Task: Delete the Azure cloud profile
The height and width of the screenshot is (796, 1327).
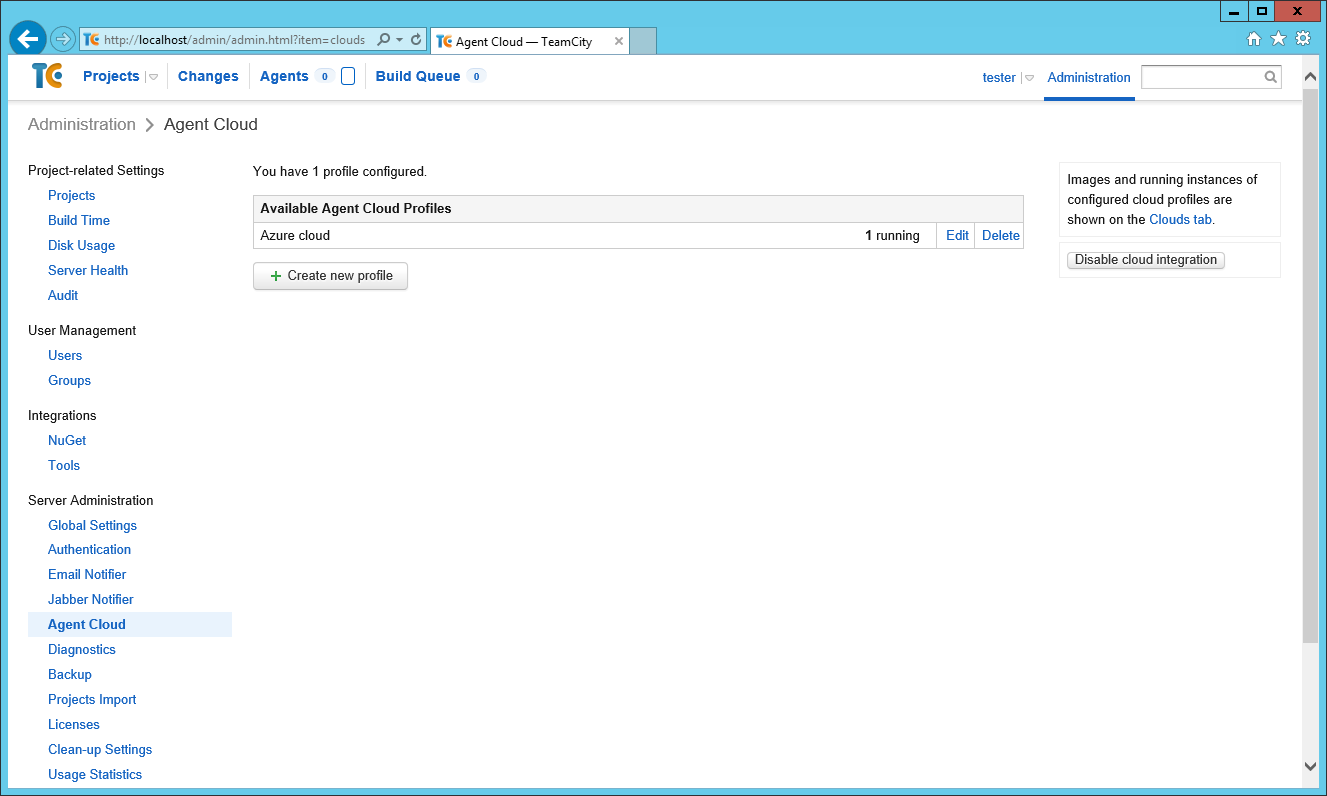Action: pyautogui.click(x=1001, y=236)
